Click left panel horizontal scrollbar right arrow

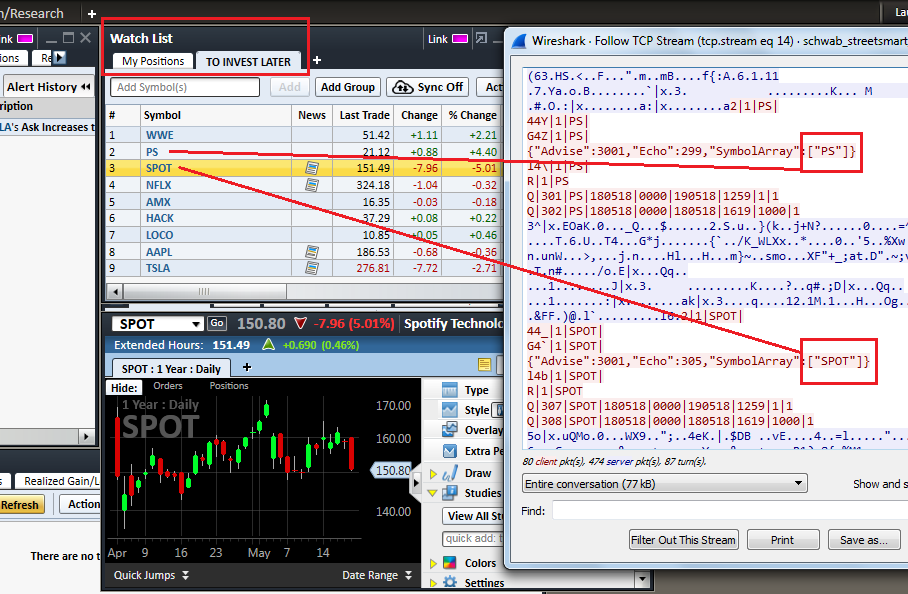[87, 436]
